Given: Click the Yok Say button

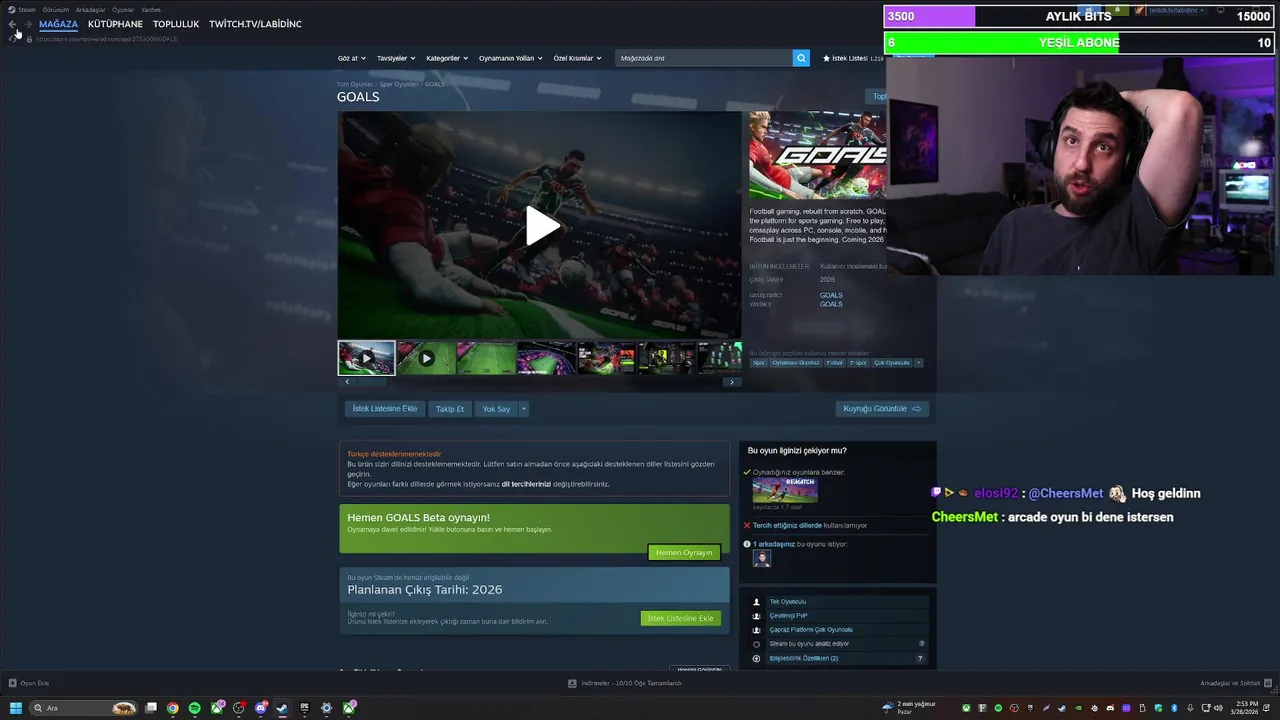Looking at the screenshot, I should (x=496, y=409).
